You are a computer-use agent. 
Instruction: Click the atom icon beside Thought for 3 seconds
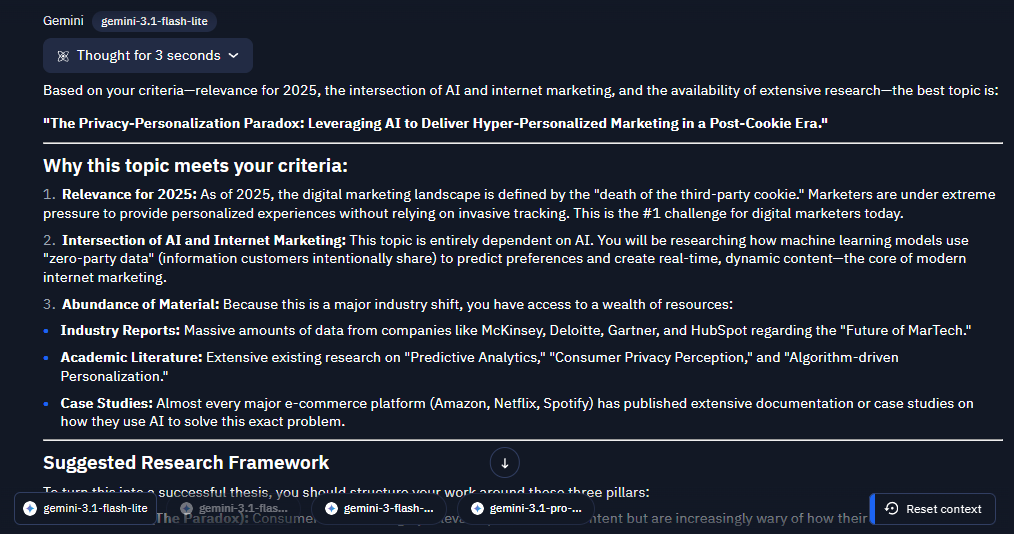[x=63, y=56]
